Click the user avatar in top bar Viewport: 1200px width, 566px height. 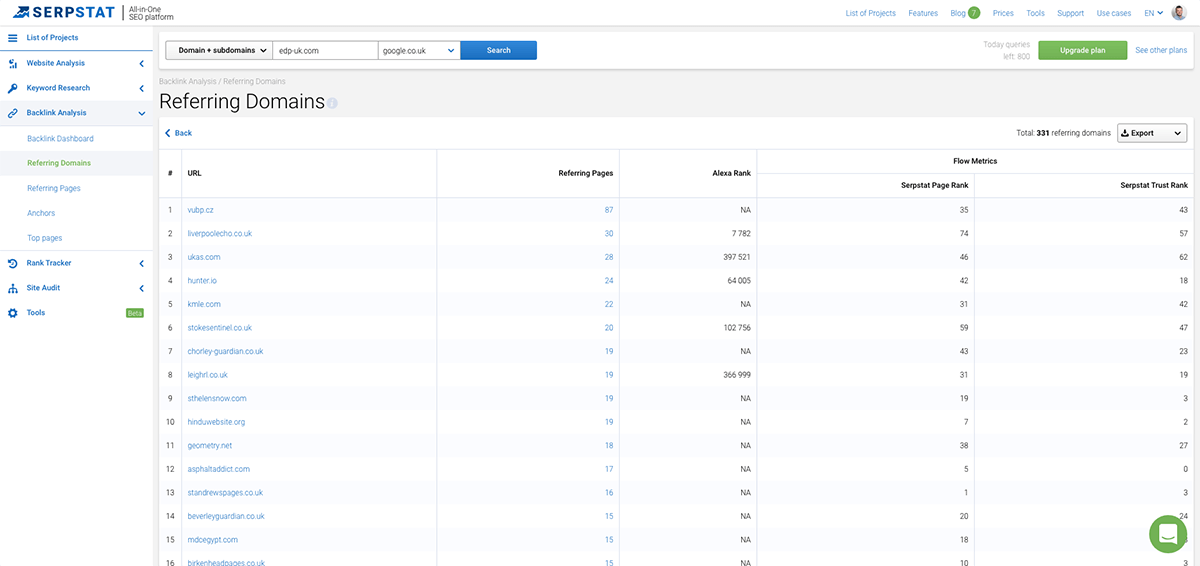tap(1180, 13)
